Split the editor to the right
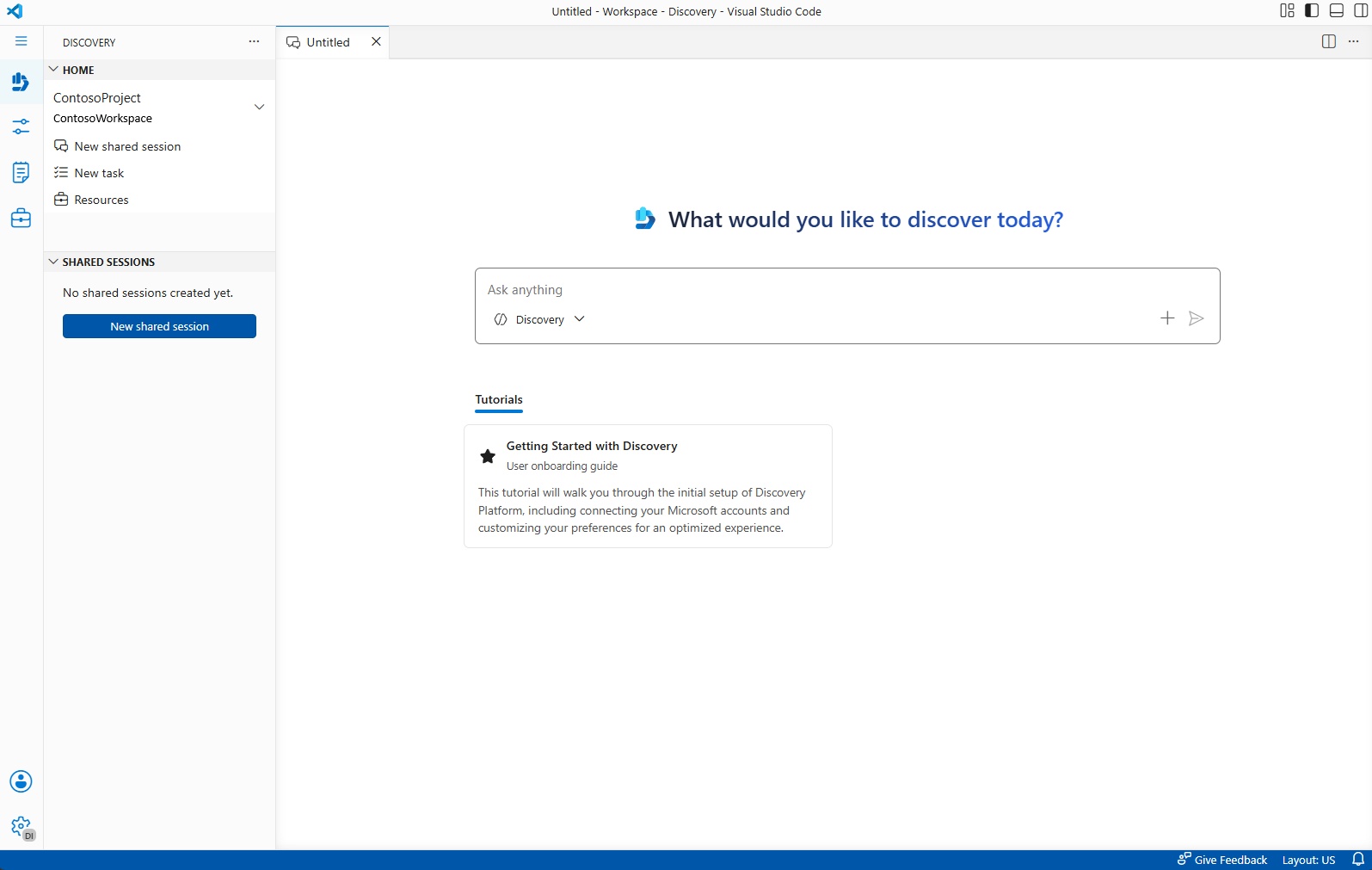This screenshot has height=870, width=1372. click(x=1328, y=41)
